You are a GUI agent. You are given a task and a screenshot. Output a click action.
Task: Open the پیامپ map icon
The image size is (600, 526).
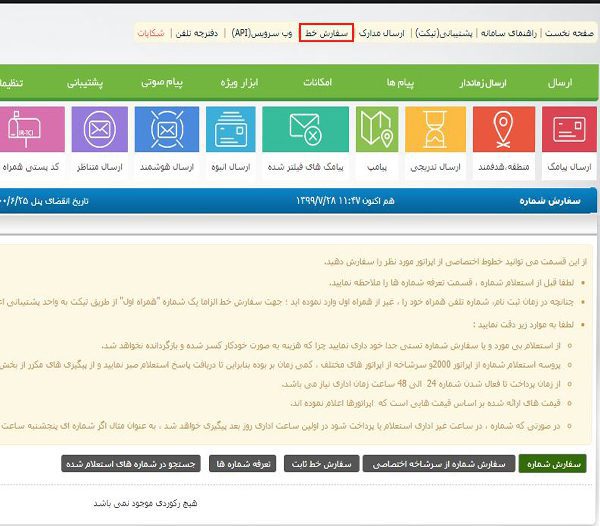click(x=377, y=129)
